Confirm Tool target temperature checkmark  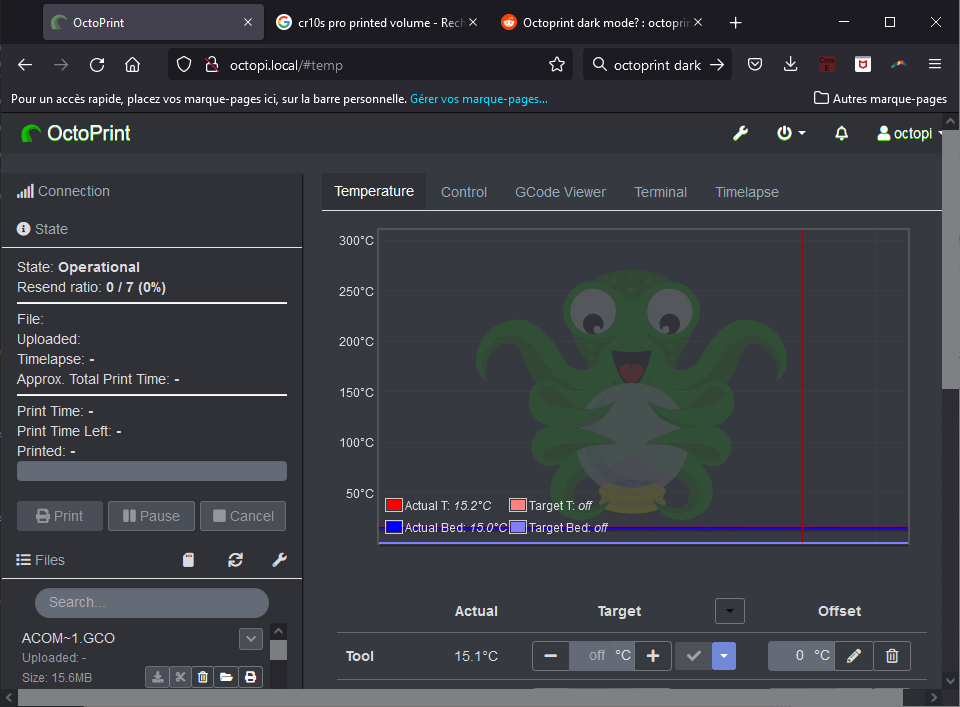point(694,656)
